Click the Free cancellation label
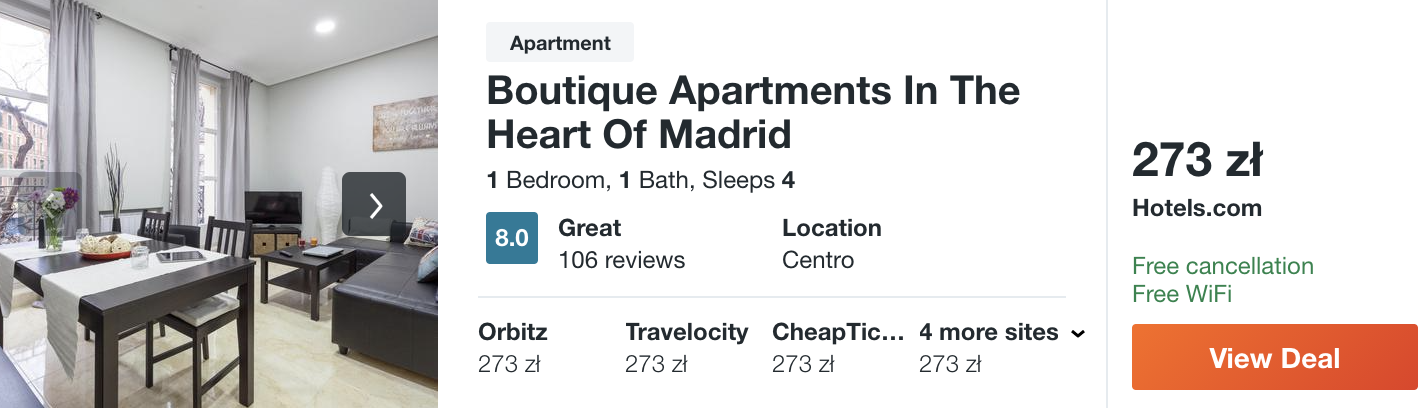This screenshot has height=408, width=1424. (x=1223, y=266)
